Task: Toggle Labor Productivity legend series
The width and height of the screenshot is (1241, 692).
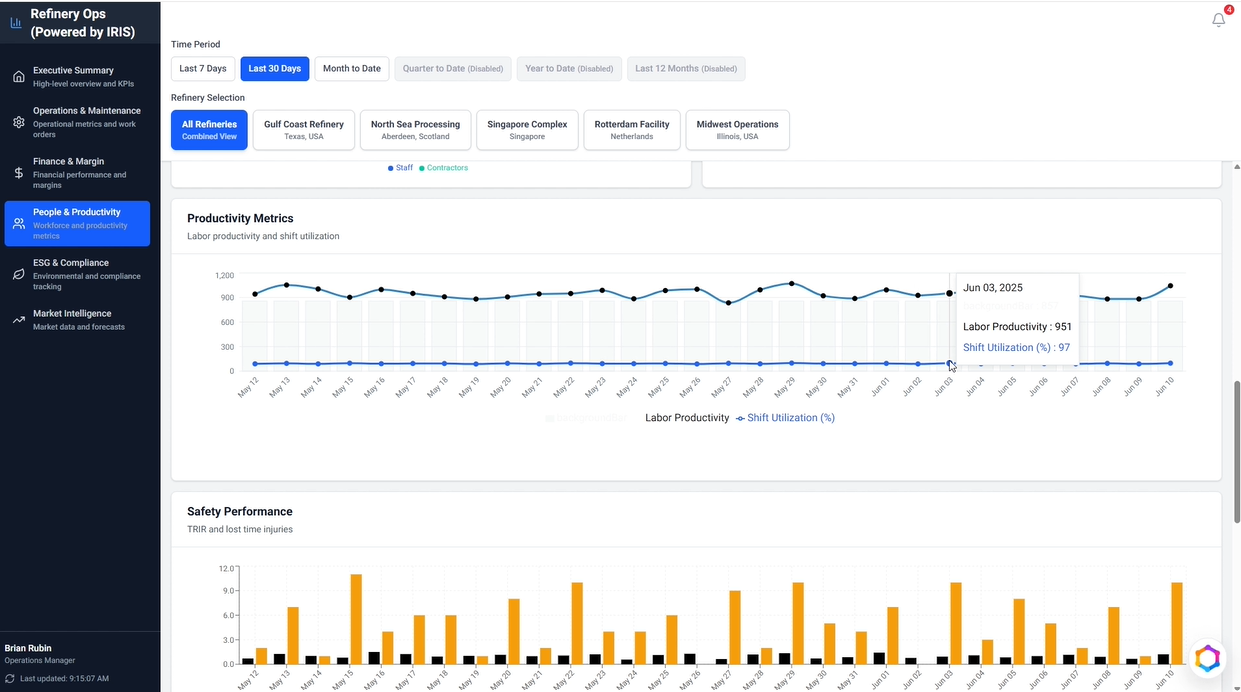Action: (x=687, y=418)
